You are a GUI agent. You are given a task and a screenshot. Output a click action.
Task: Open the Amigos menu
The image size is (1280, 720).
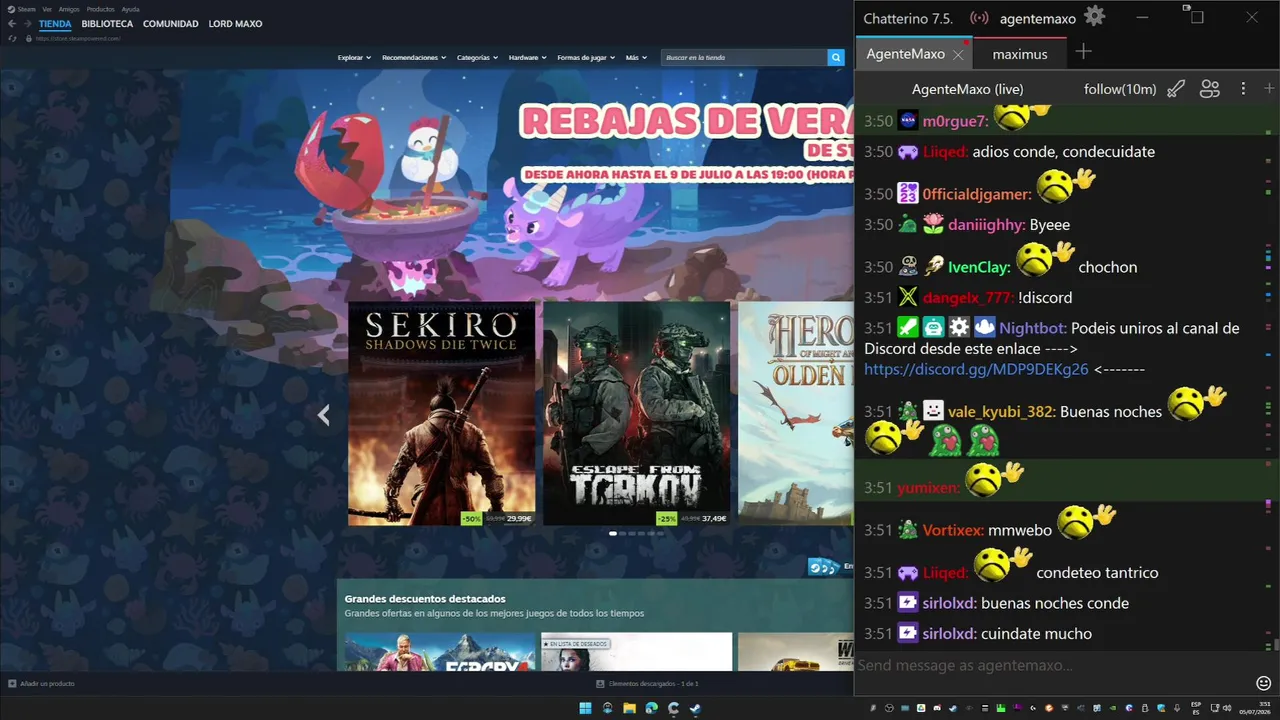coord(69,9)
